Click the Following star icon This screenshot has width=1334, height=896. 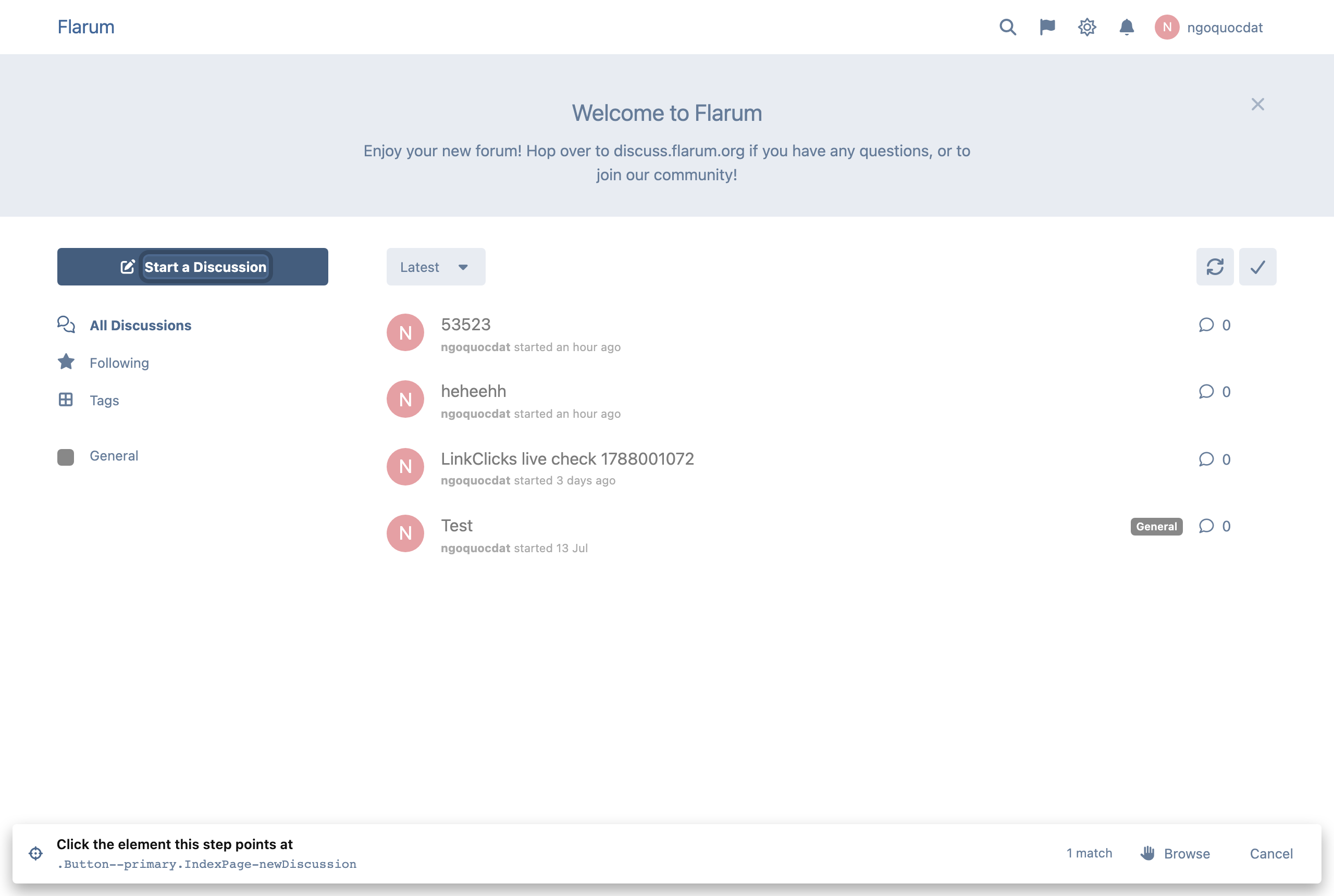click(66, 362)
